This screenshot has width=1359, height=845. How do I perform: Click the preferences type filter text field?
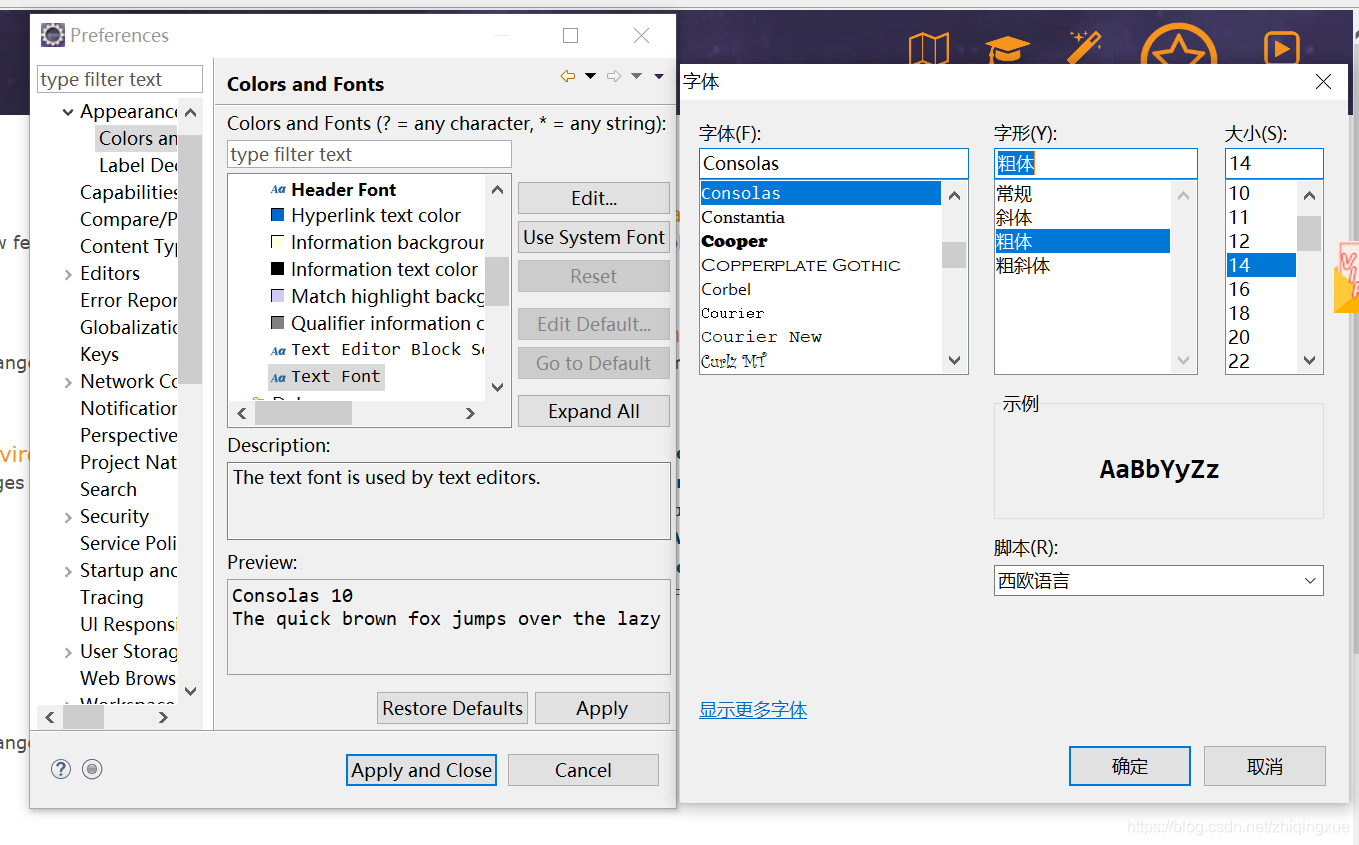click(120, 79)
